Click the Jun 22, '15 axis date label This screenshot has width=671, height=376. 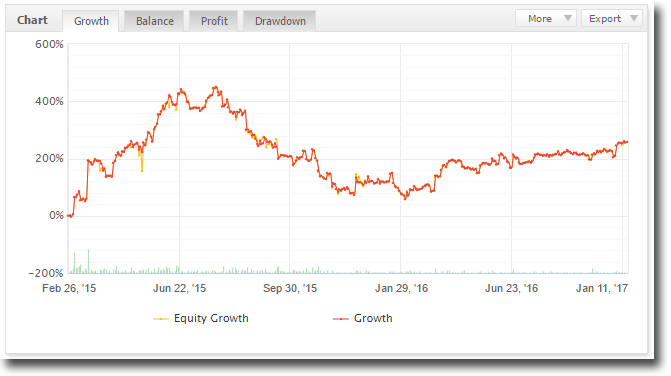pyautogui.click(x=179, y=288)
